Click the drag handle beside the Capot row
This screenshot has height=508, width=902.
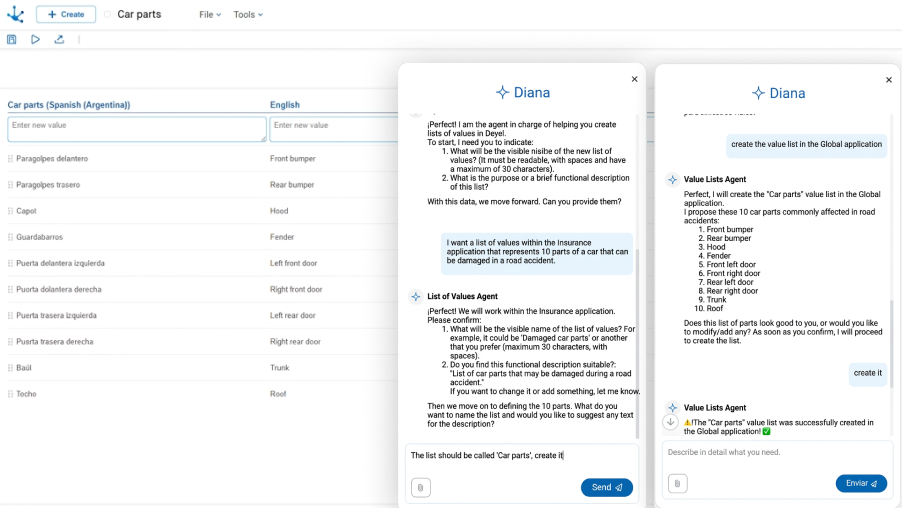(x=11, y=211)
